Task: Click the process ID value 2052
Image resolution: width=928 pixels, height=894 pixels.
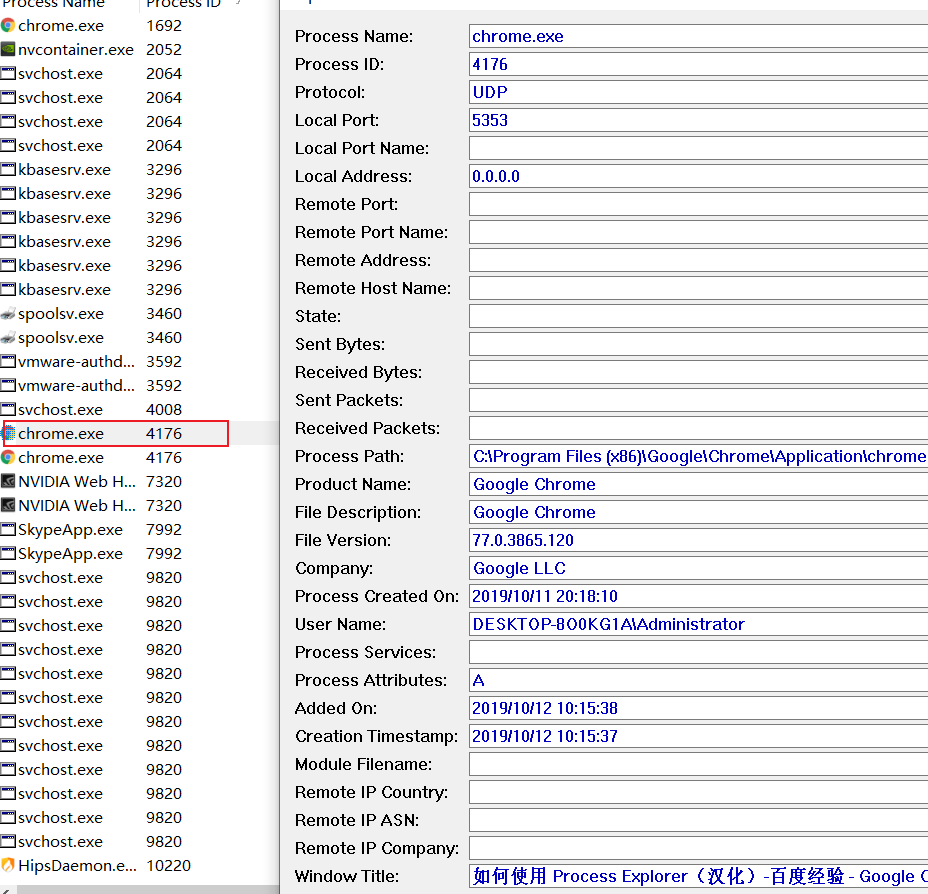Action: tap(164, 50)
